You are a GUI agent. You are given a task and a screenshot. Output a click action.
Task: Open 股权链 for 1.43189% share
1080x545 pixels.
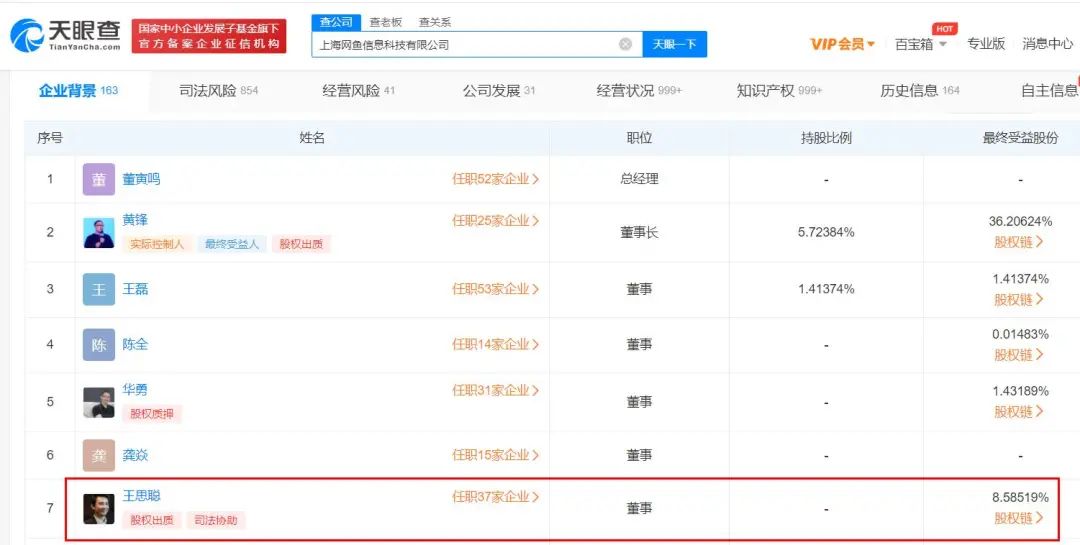click(1019, 411)
